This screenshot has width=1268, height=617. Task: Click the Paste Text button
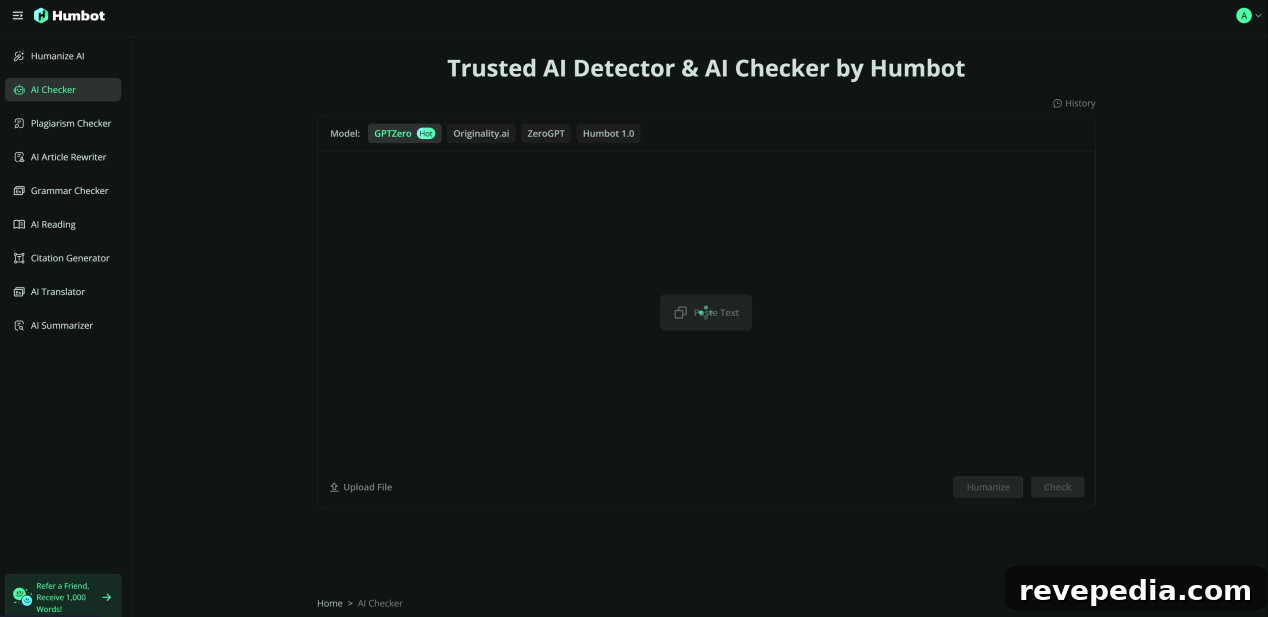(706, 312)
